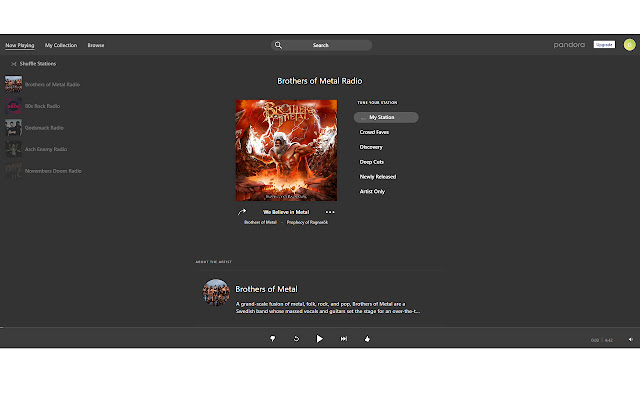Open the Novembers Doom Radio station
Viewport: 640px width, 400px height.
tap(53, 171)
